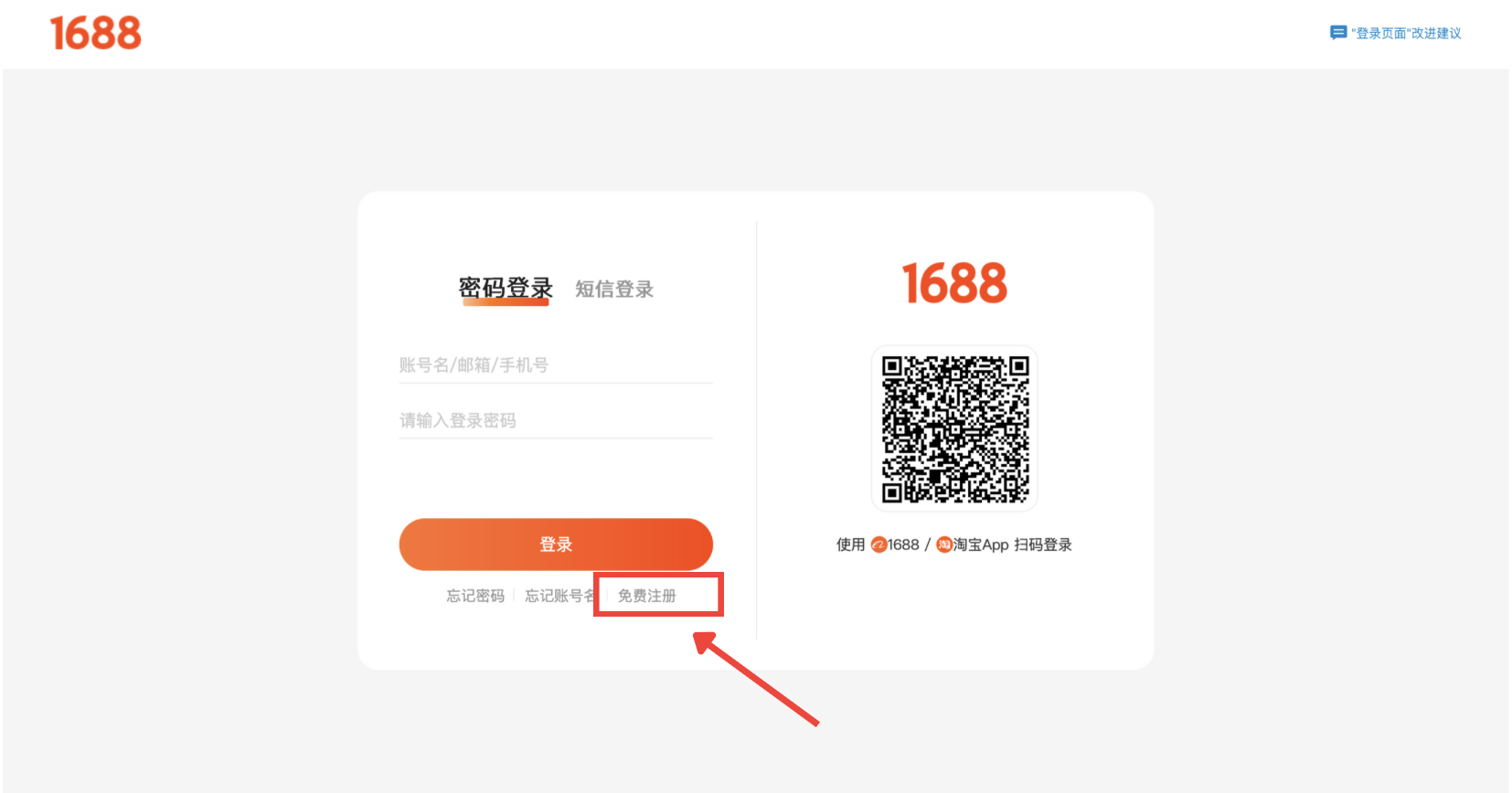Open the 免费注册 link

[647, 596]
